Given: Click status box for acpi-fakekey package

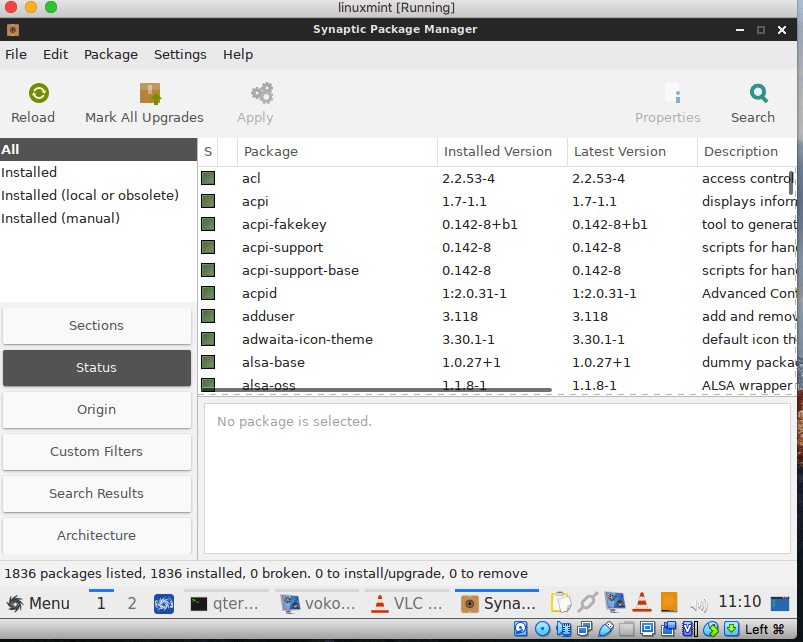Looking at the screenshot, I should 208,224.
